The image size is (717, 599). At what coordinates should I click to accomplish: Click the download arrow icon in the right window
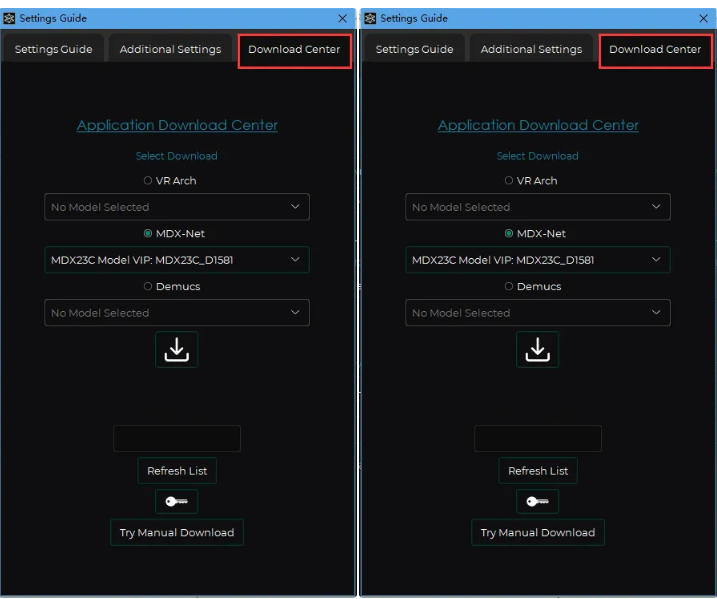click(x=537, y=349)
